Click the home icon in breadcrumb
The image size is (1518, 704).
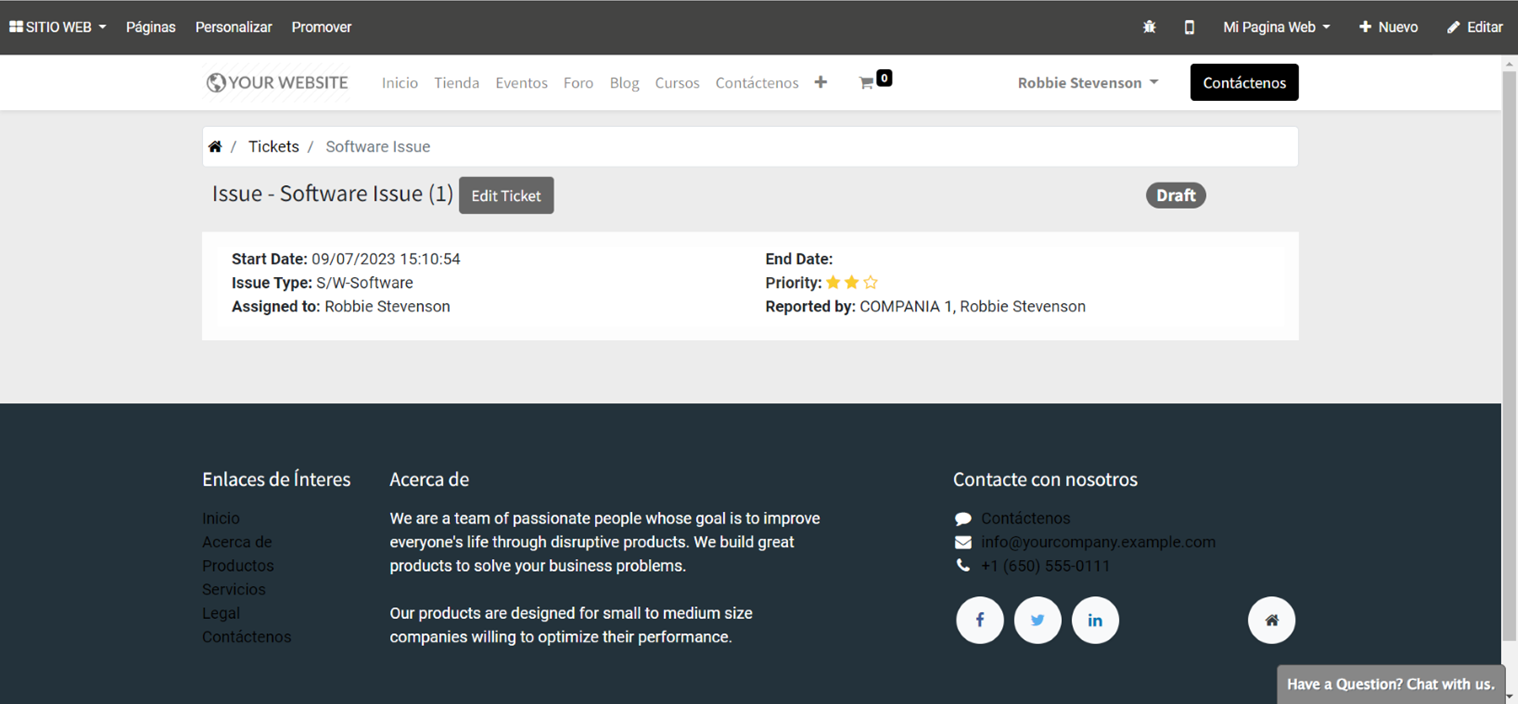click(x=215, y=147)
